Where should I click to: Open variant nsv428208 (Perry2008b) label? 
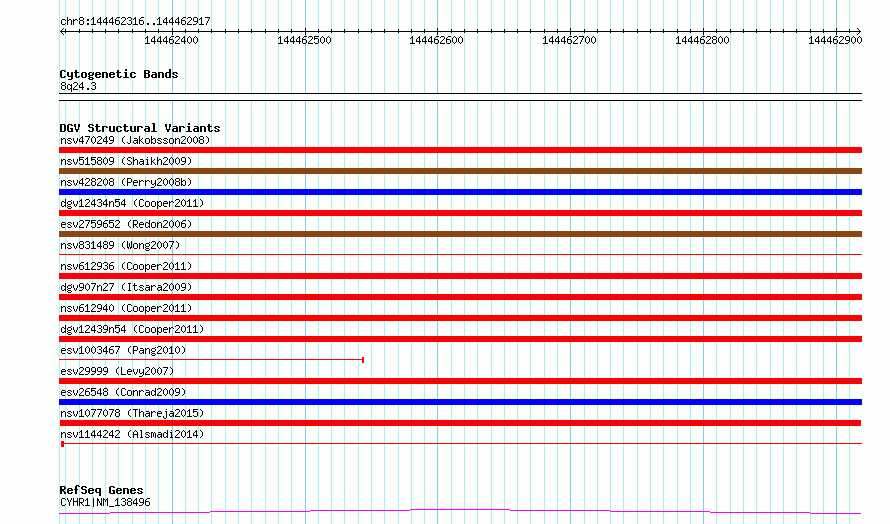coord(126,182)
